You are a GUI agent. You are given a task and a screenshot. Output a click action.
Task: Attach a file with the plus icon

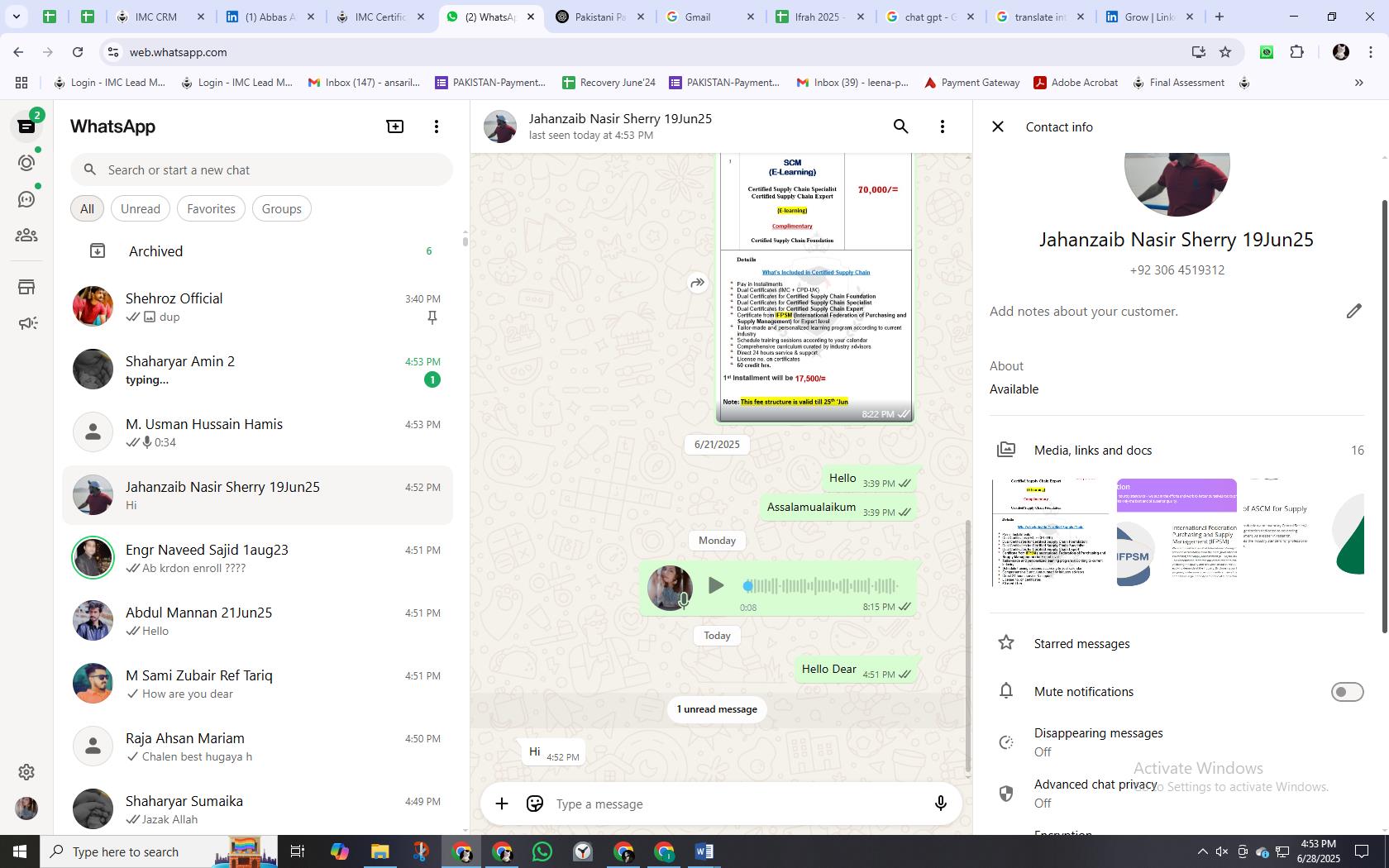pos(502,804)
